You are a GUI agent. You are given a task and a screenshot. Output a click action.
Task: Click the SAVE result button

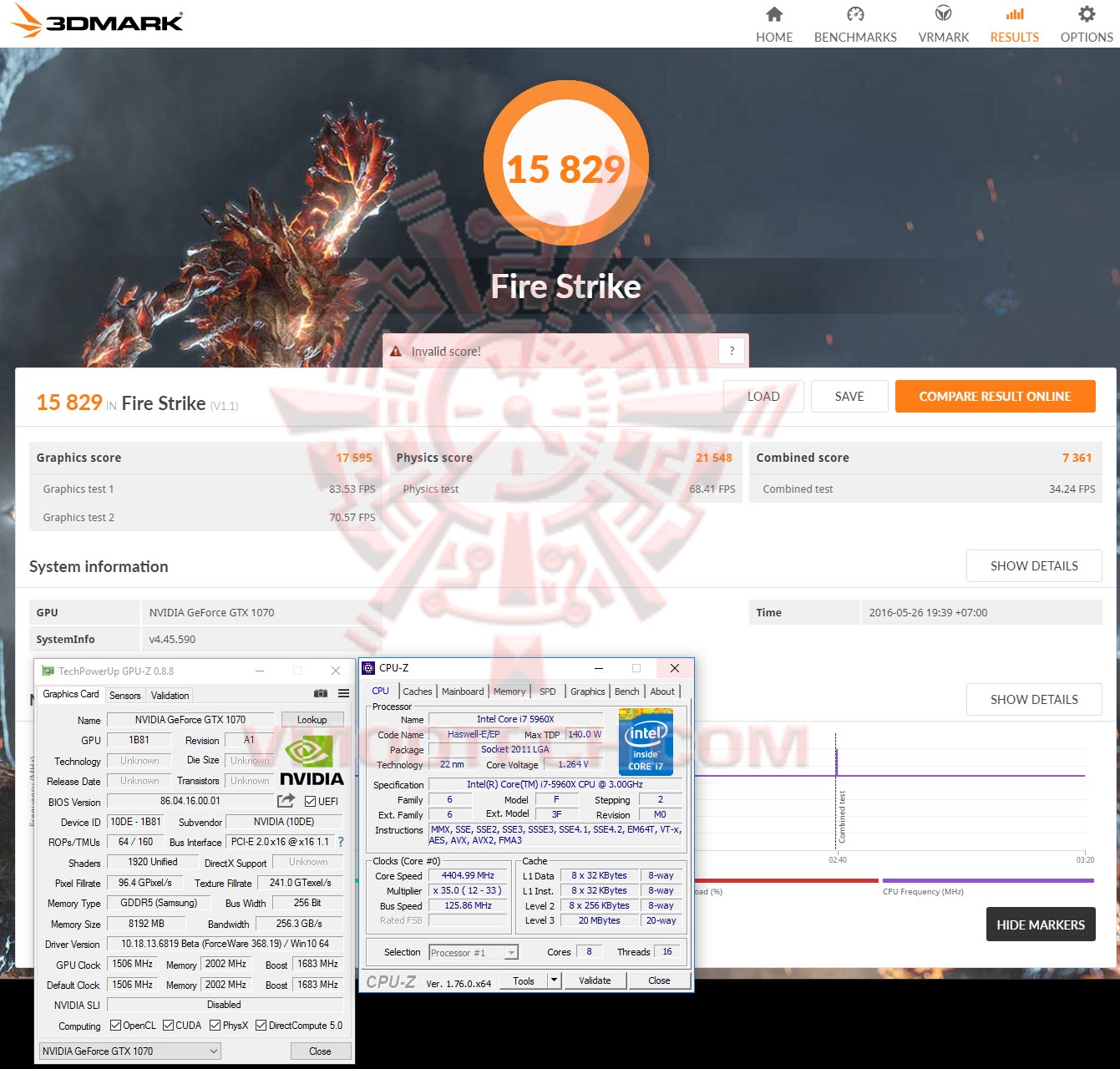click(849, 397)
